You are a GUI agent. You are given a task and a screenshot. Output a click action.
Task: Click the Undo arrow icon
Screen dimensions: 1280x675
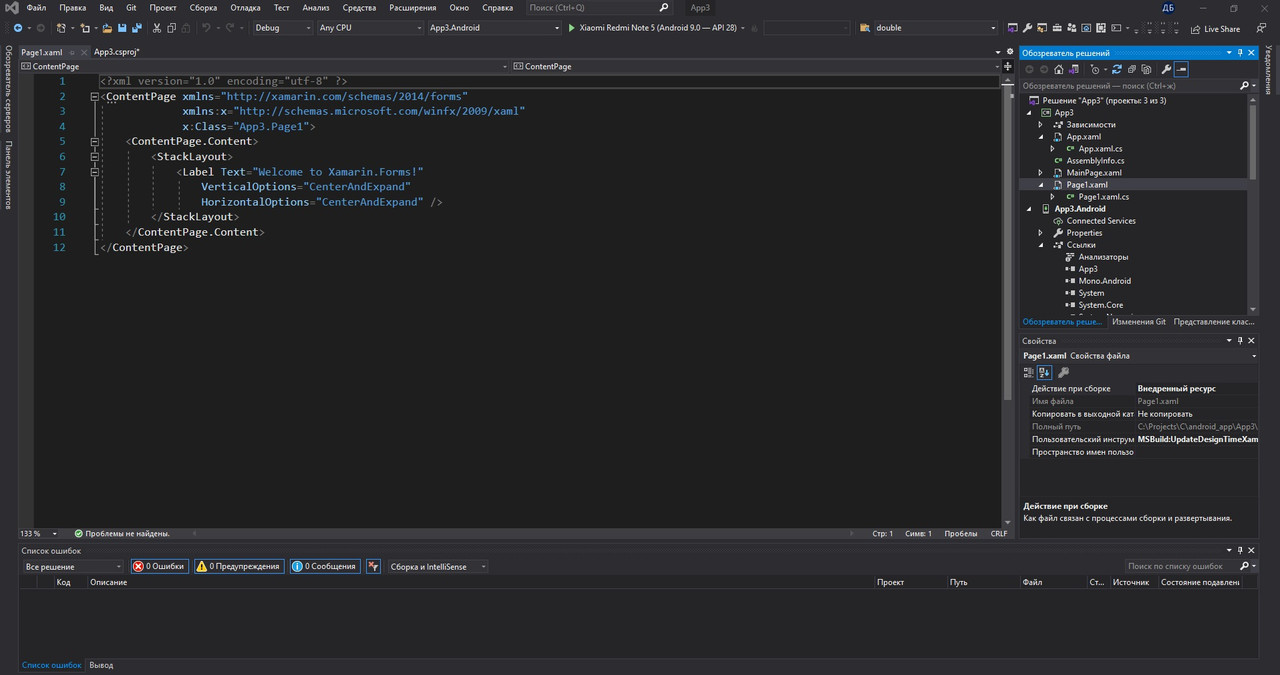[x=206, y=28]
